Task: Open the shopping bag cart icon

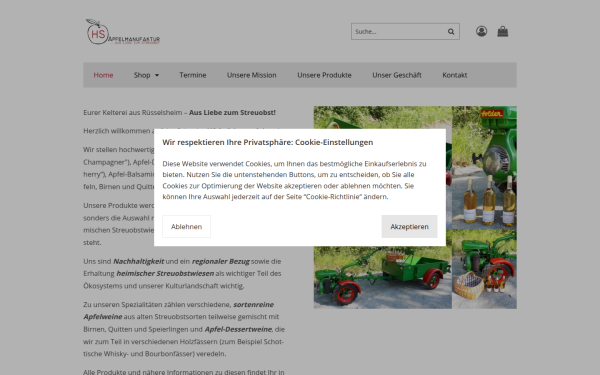Action: 503,31
